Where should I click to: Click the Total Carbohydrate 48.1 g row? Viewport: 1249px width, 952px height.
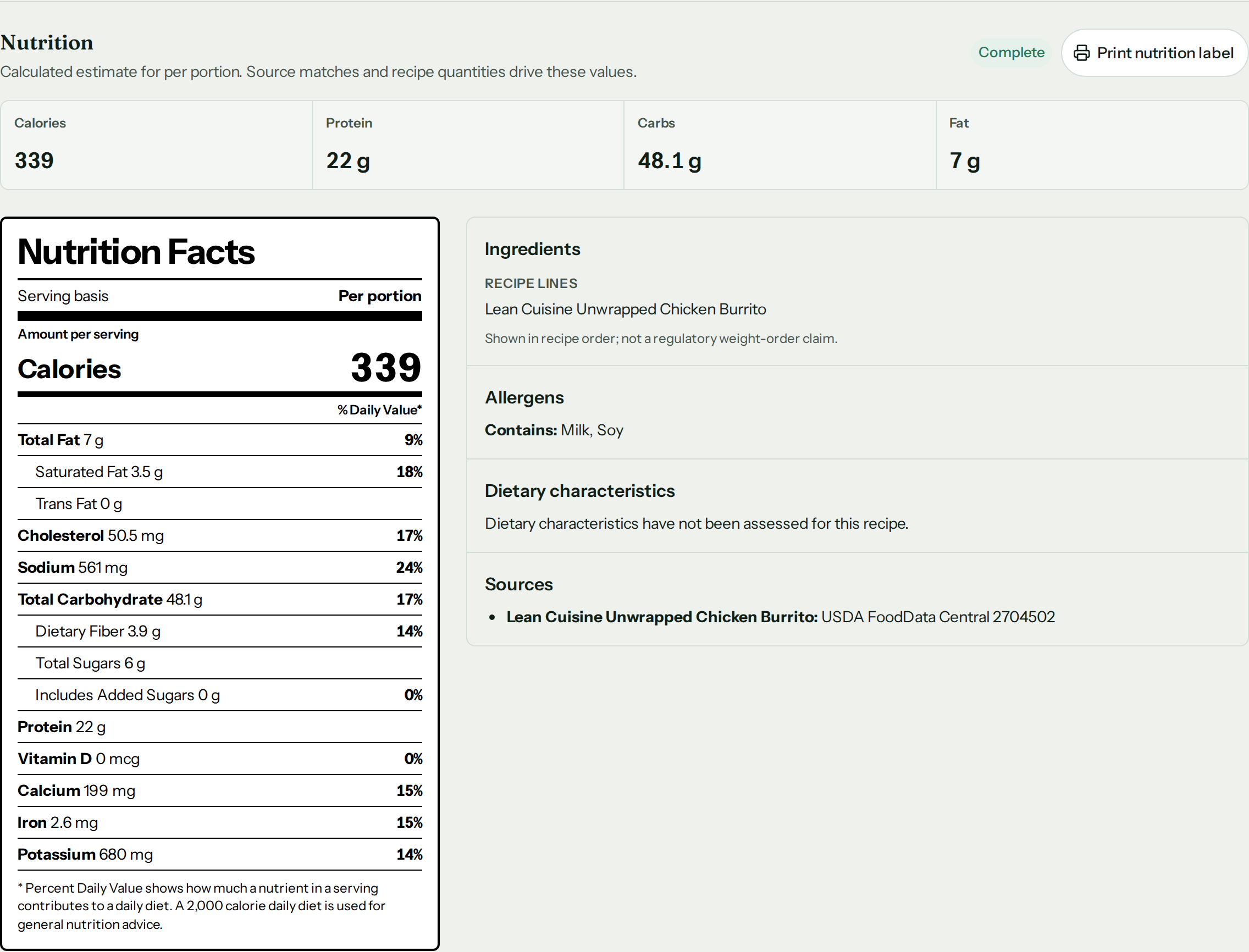coord(220,599)
